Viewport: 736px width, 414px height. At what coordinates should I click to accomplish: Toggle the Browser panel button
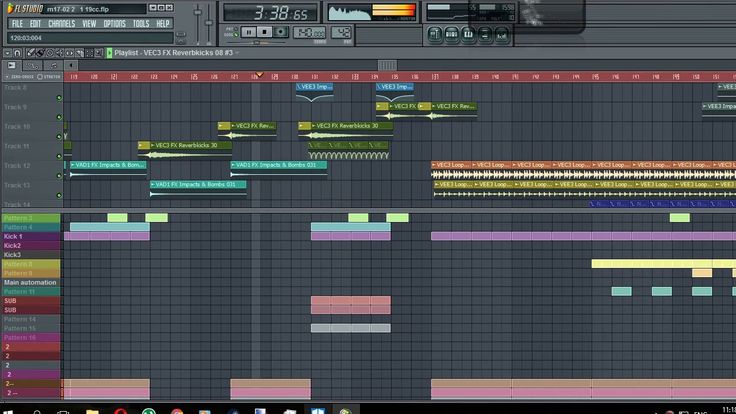pos(485,35)
